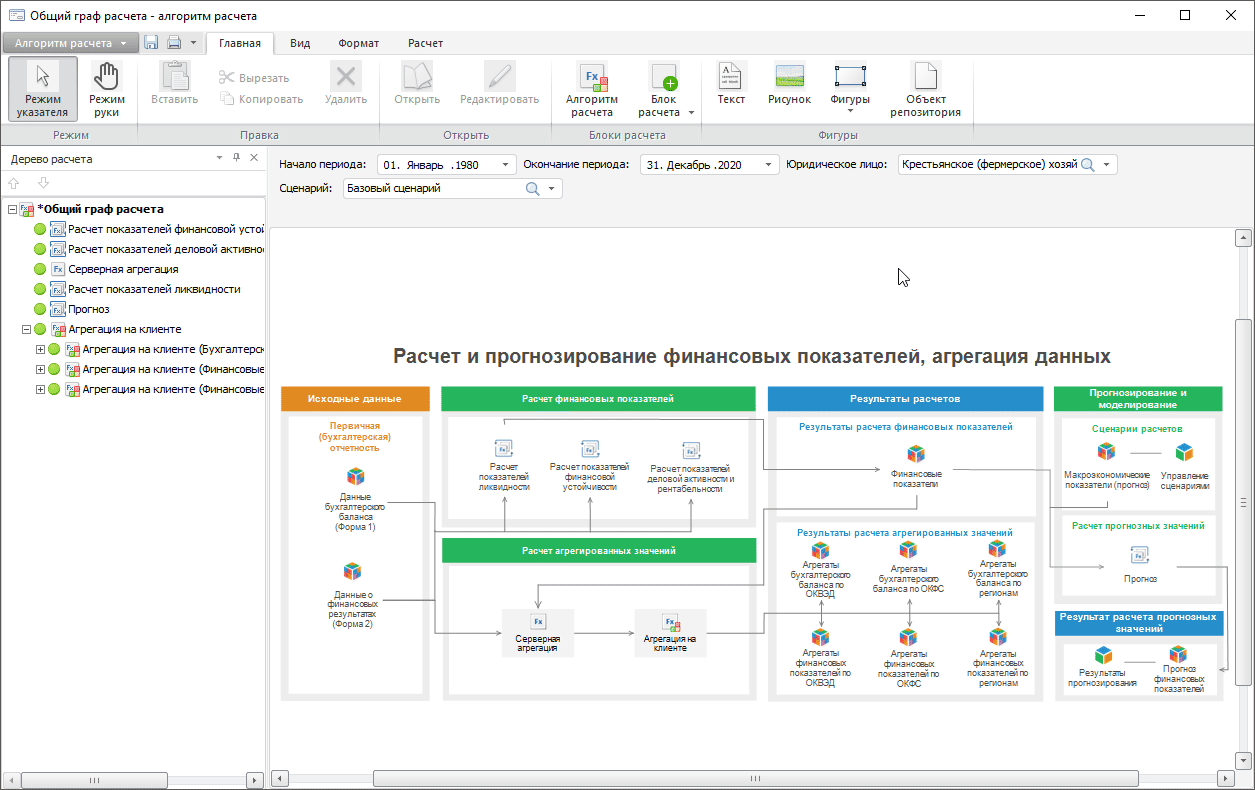Open the Алгоритм расчета application menu dropdown
Screen dimensions: 1255x790
tap(70, 43)
